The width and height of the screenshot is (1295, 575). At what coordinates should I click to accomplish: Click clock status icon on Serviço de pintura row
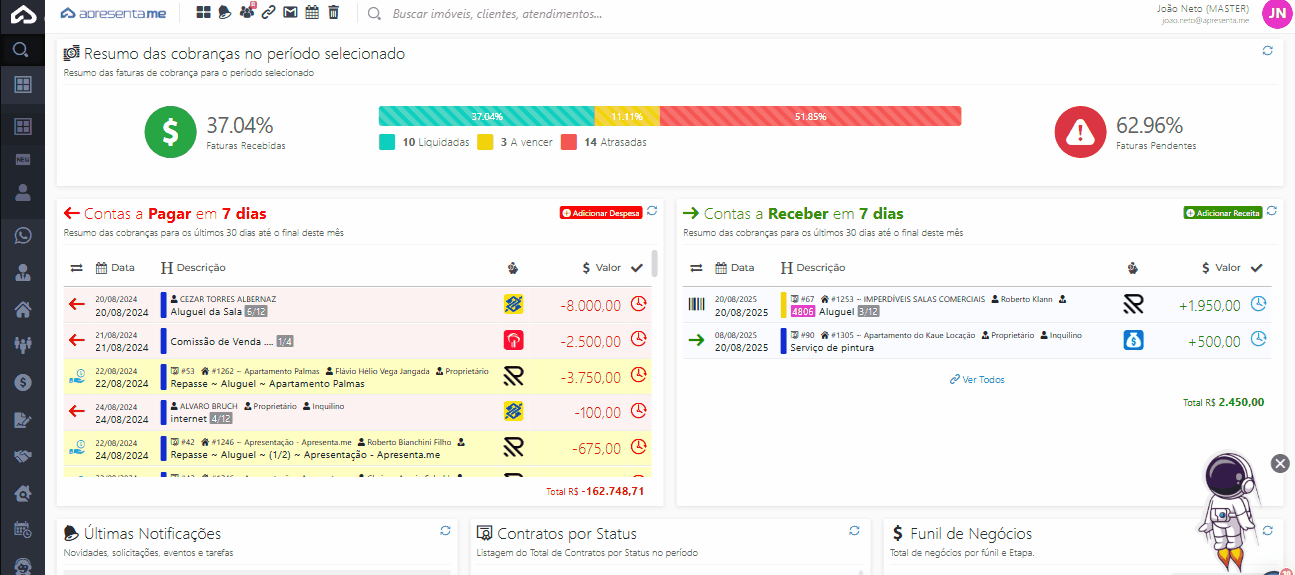pos(1259,340)
